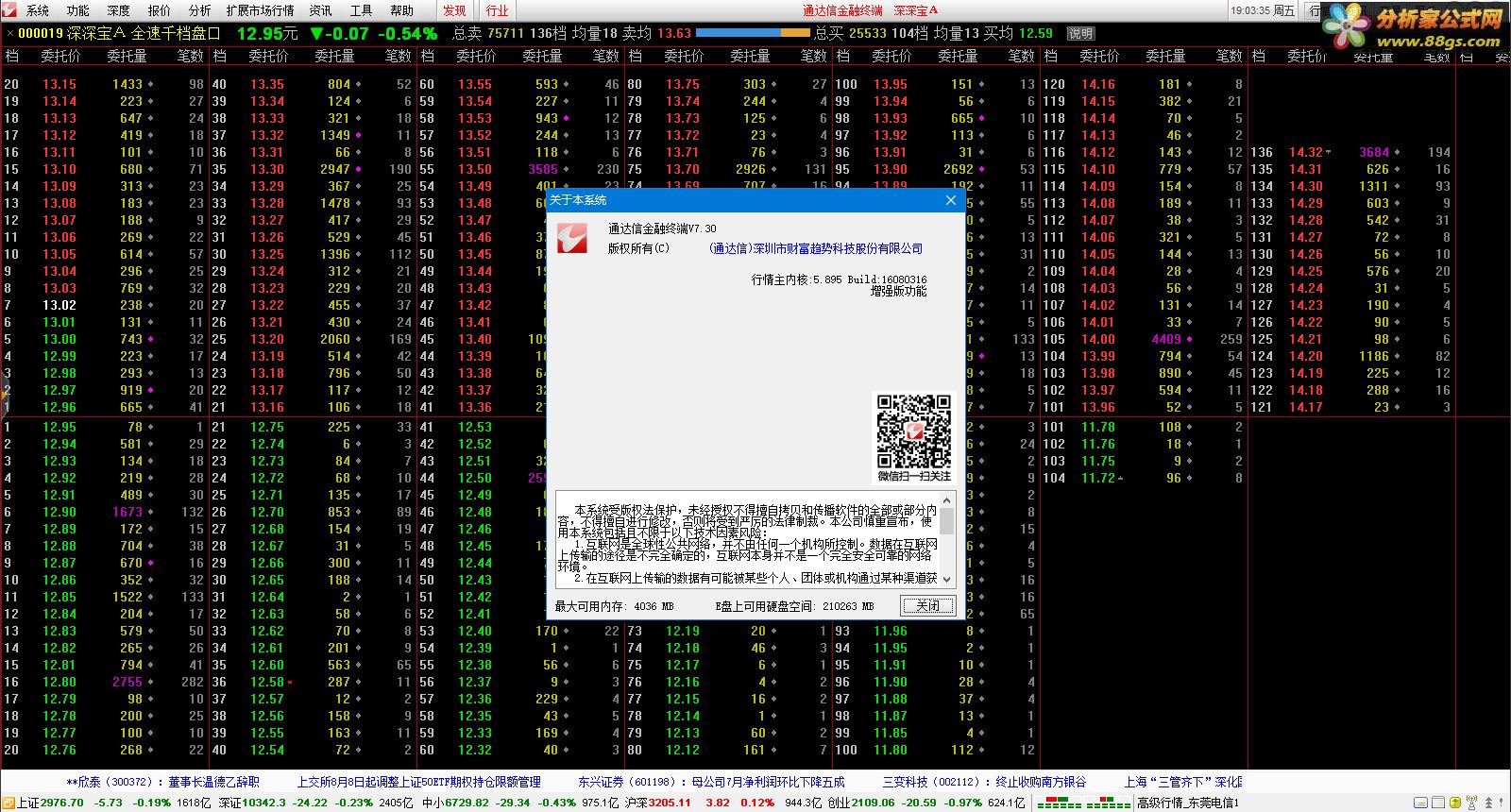Click the blue-orange sell/buy ratio bar

coord(753,33)
